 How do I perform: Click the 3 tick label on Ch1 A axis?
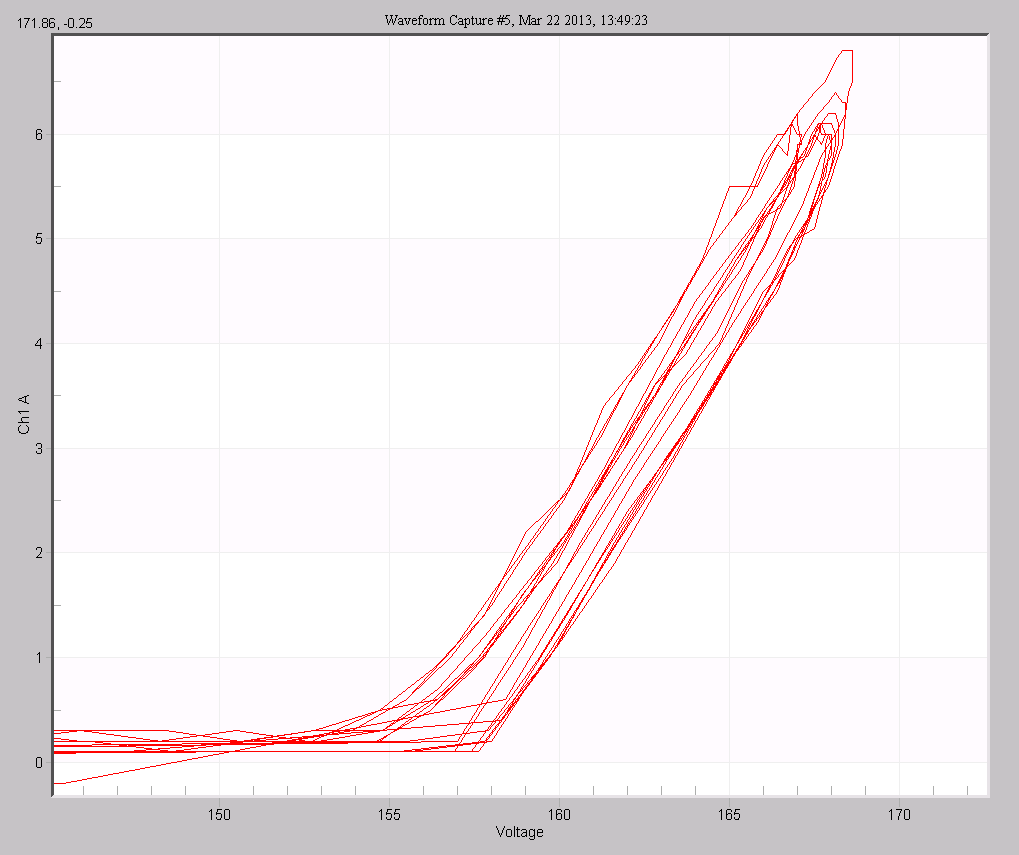(x=37, y=448)
